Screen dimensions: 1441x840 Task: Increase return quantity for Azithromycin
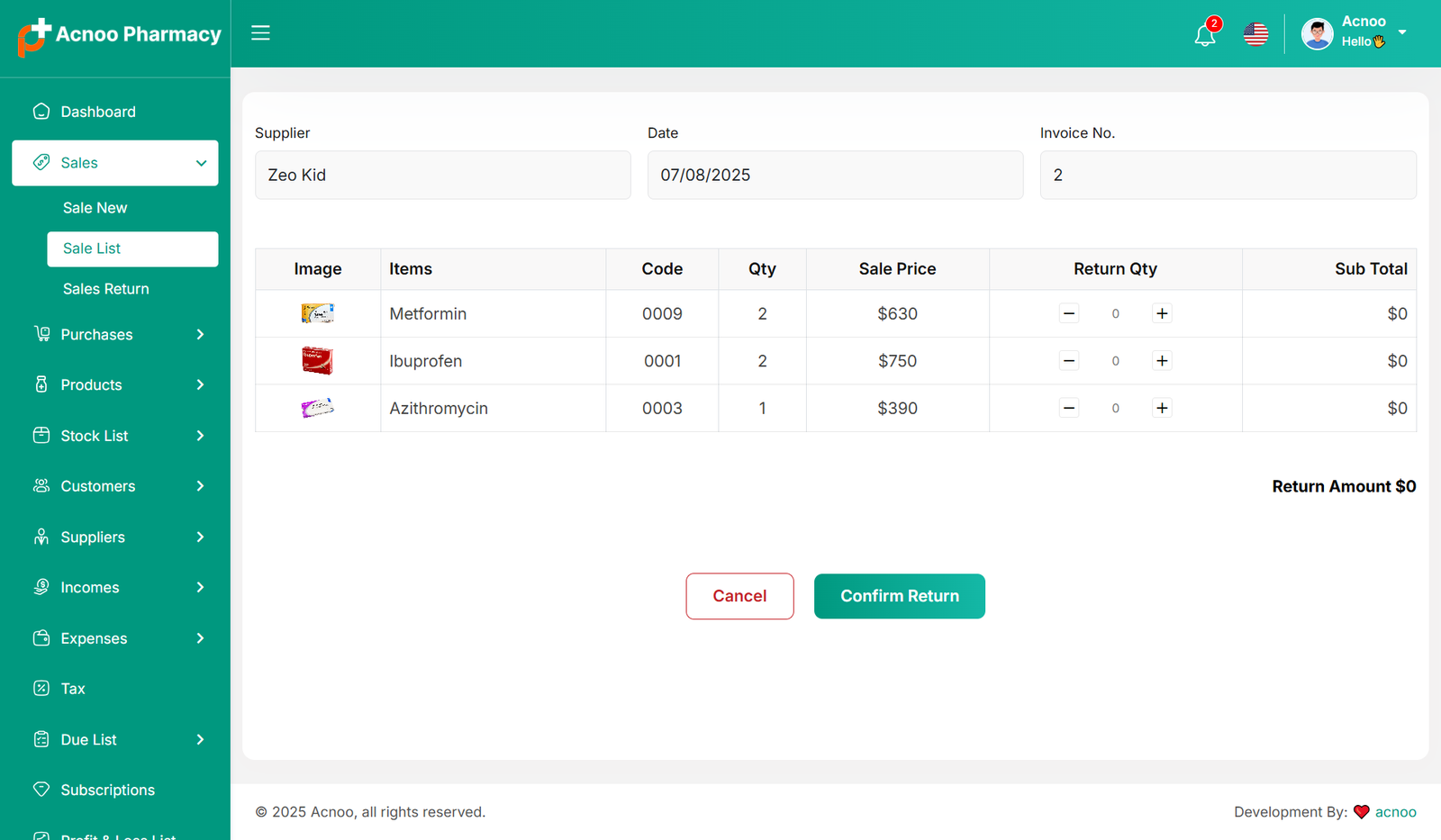tap(1162, 408)
